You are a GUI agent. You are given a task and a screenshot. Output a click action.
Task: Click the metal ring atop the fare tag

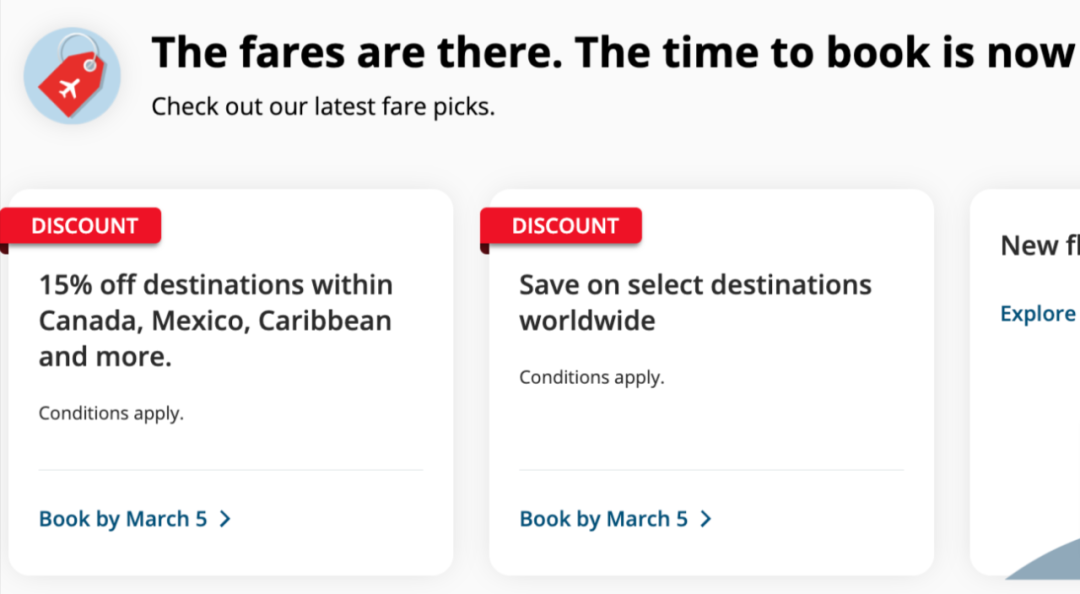coord(78,50)
